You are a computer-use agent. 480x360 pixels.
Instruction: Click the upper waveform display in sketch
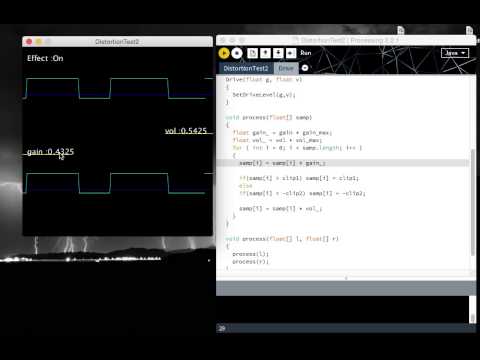pos(117,88)
